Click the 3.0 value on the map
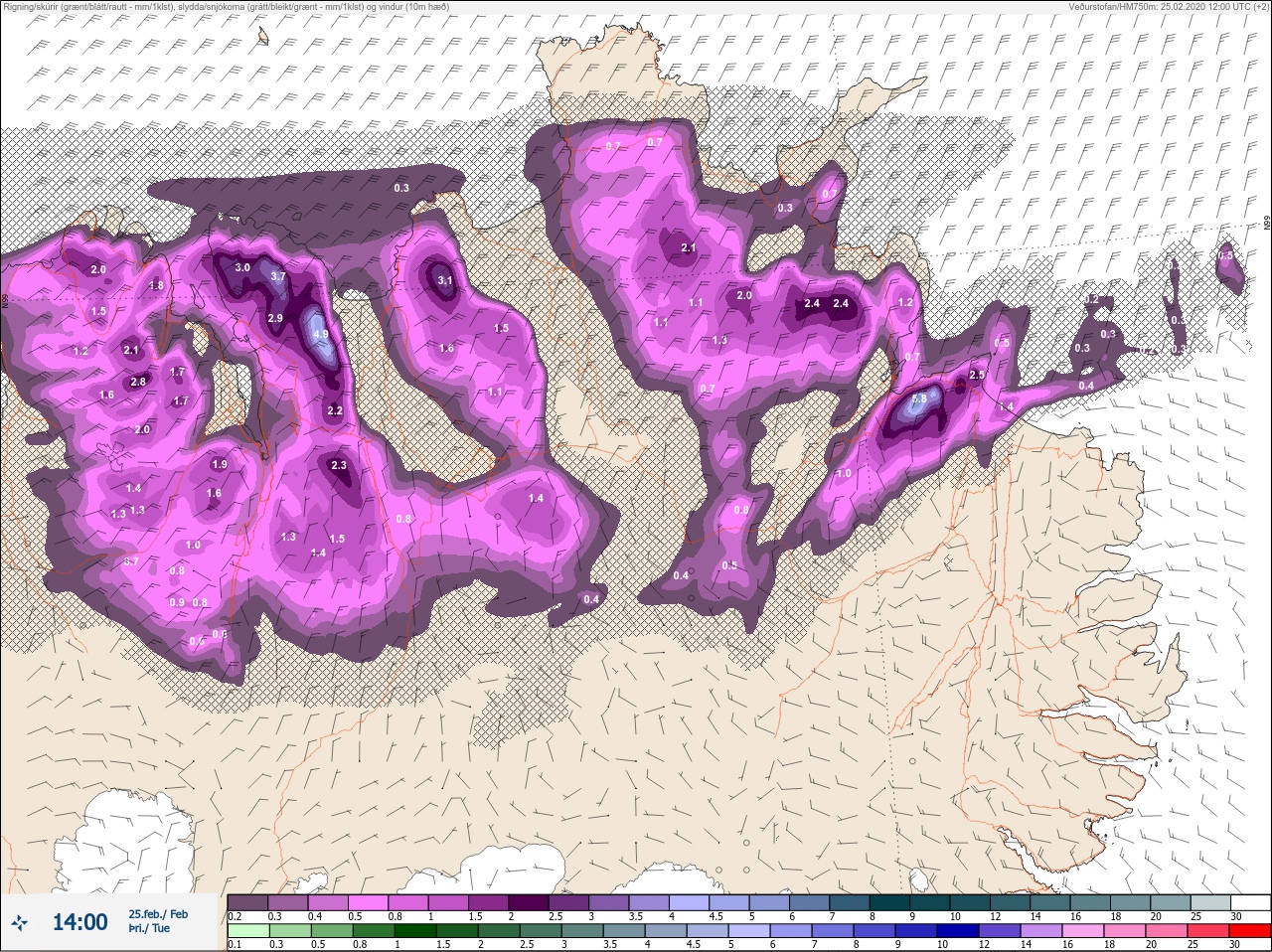Screen dimensions: 1272x952 coord(242,267)
